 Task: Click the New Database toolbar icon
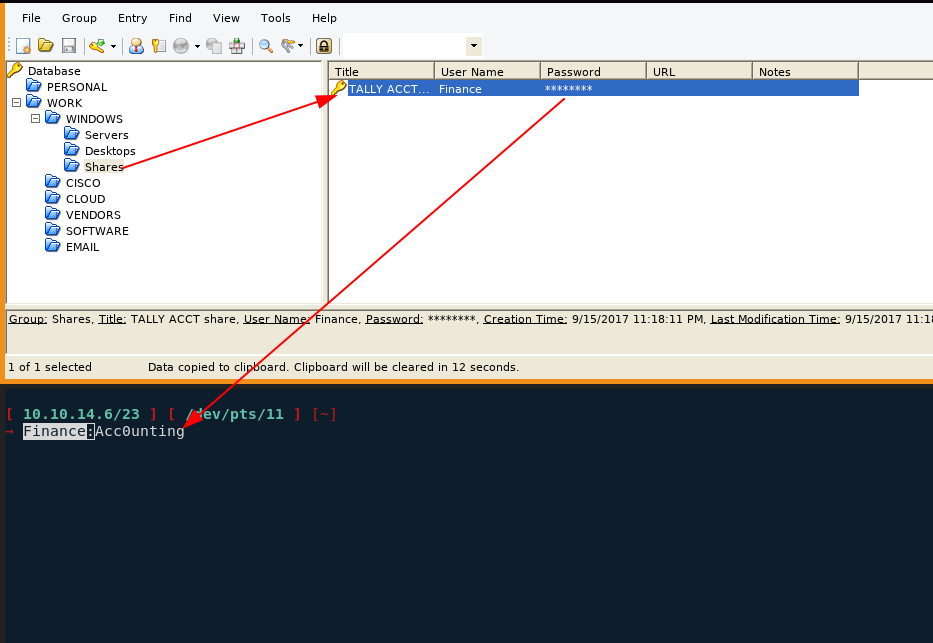23,46
